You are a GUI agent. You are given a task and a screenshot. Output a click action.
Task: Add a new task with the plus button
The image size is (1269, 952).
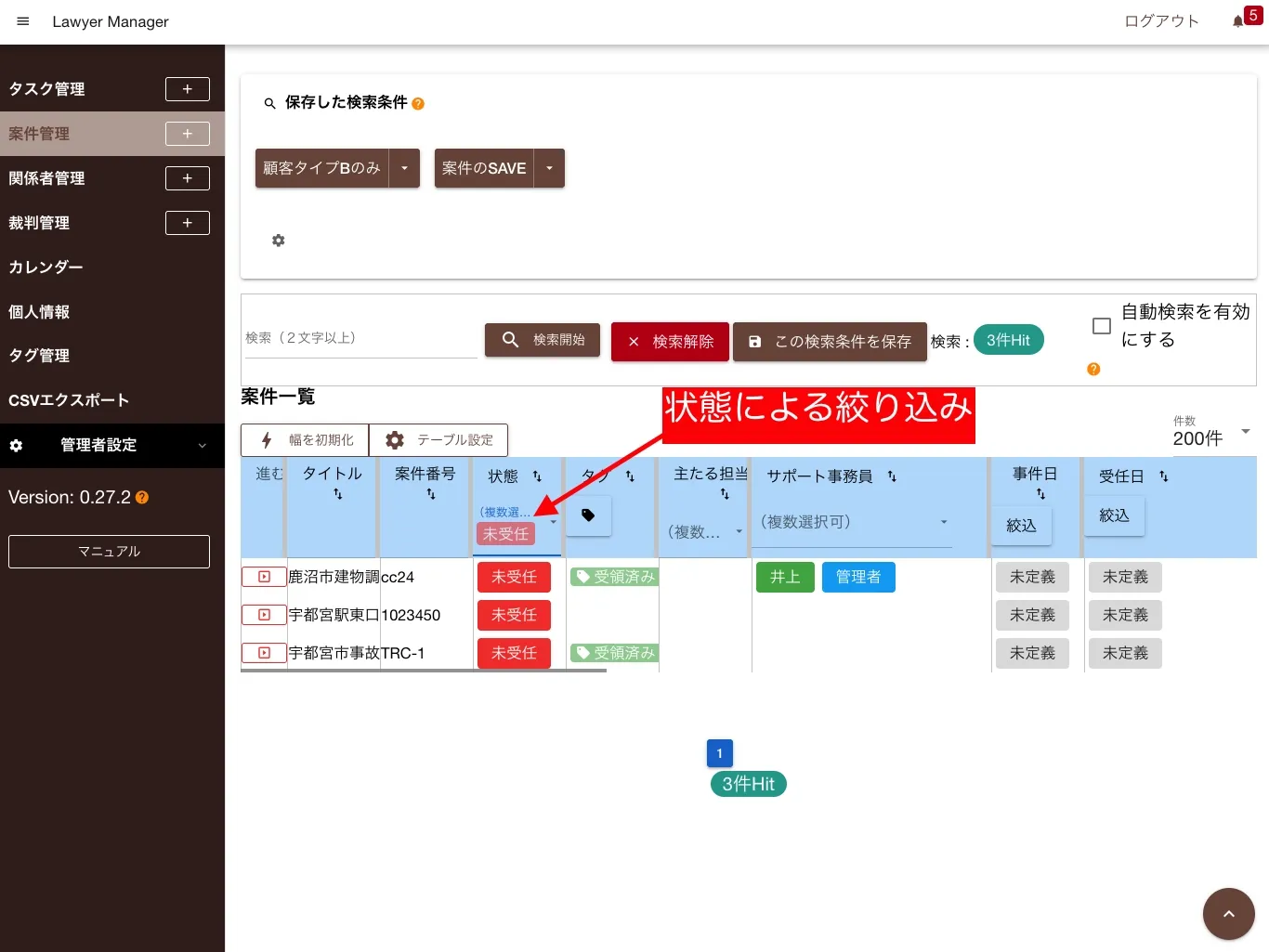coord(188,89)
